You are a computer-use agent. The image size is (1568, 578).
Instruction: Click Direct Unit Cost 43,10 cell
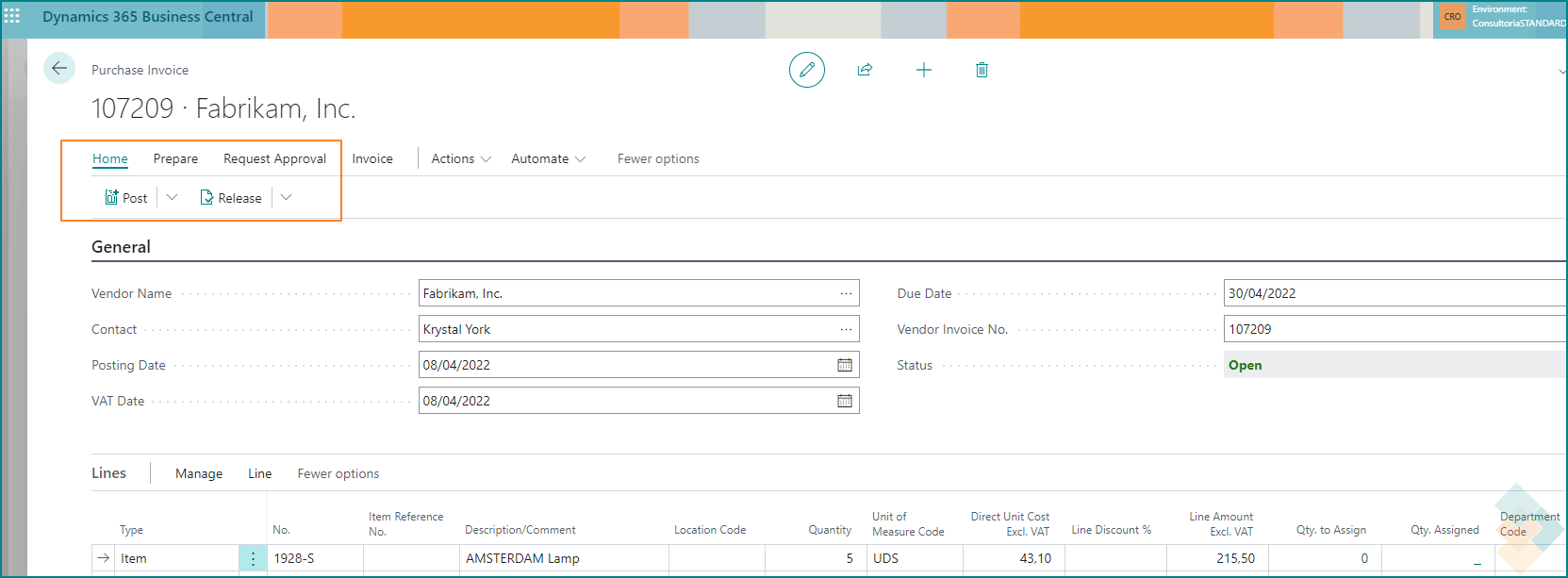1014,558
